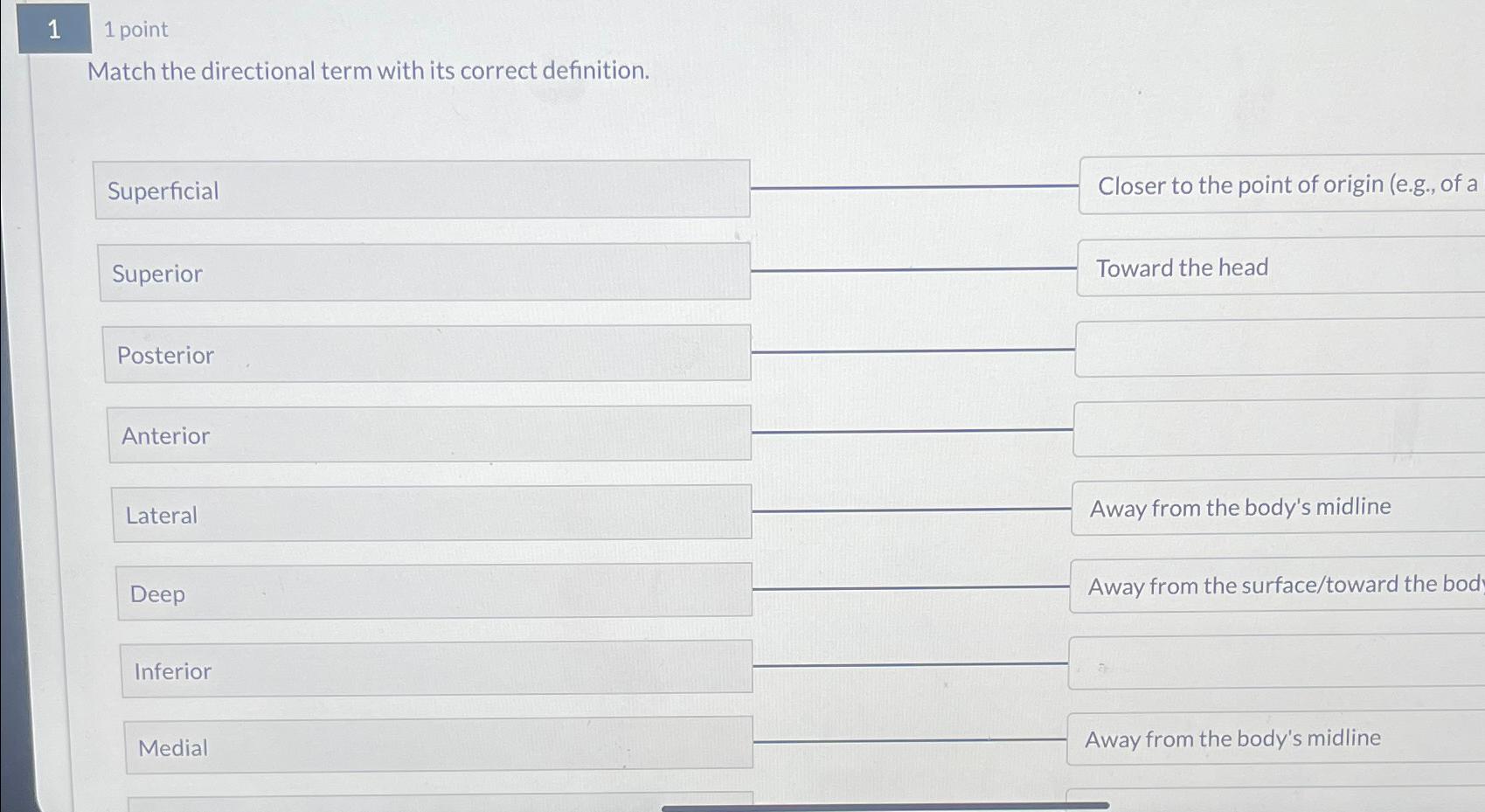This screenshot has width=1485, height=812.
Task: Click the partially visible term box at bottom
Action: pos(437,806)
